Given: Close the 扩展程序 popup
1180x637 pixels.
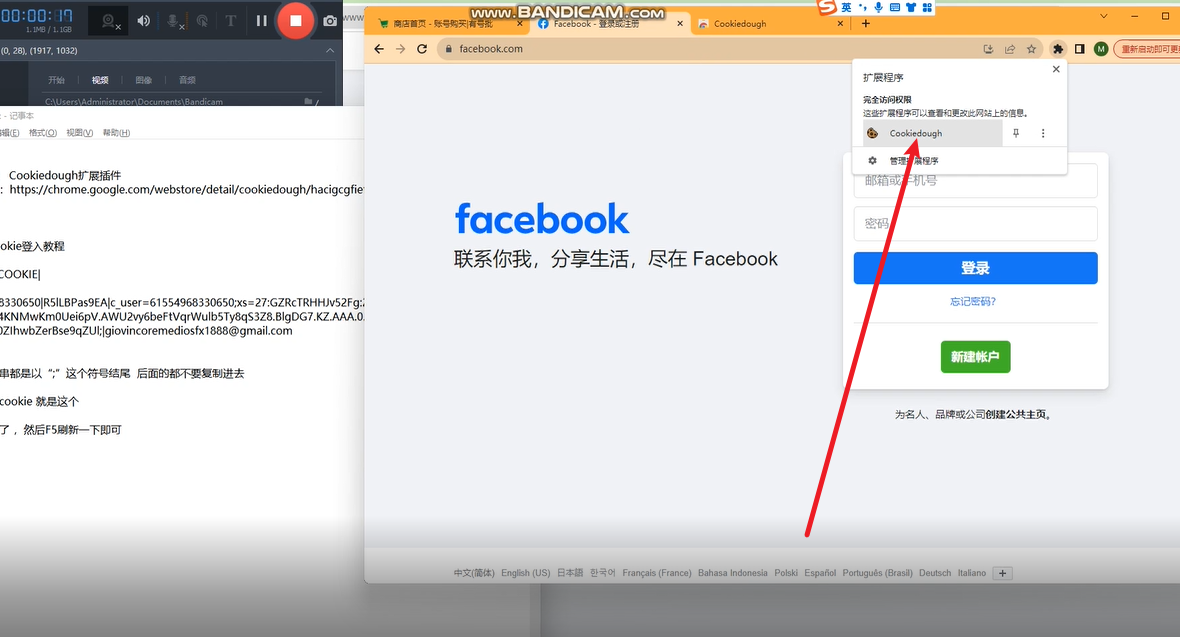Looking at the screenshot, I should pyautogui.click(x=1056, y=69).
